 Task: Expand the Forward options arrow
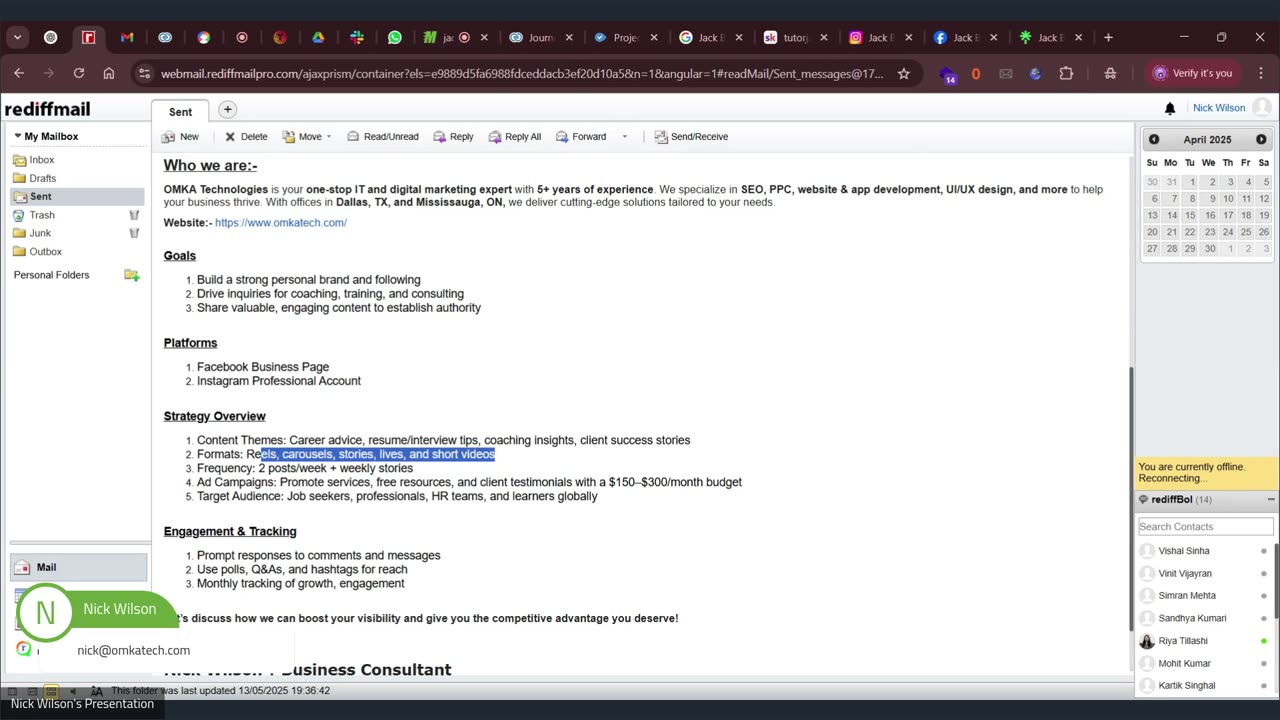click(625, 137)
